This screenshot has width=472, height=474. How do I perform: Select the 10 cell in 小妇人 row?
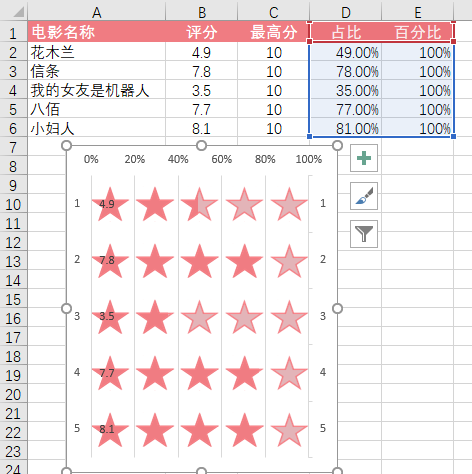(x=274, y=128)
